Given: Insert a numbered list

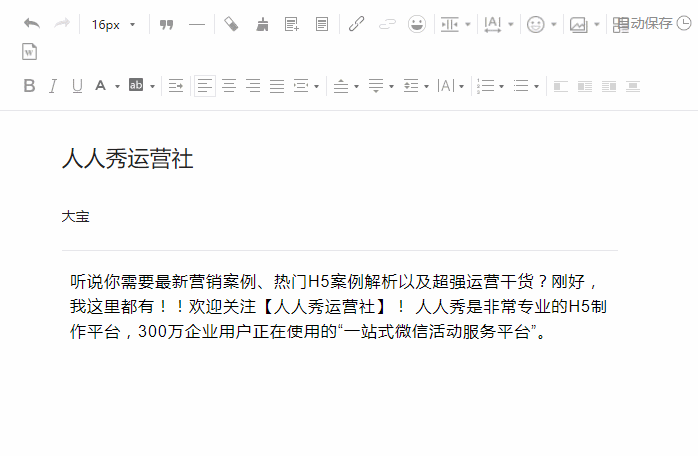Looking at the screenshot, I should [485, 86].
